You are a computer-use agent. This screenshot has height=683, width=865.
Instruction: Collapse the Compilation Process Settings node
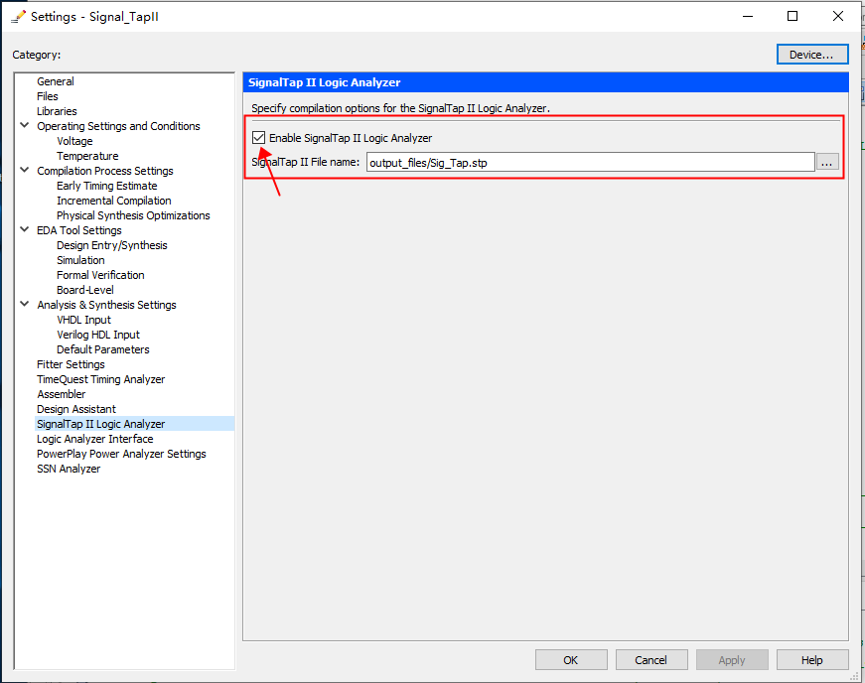(24, 171)
